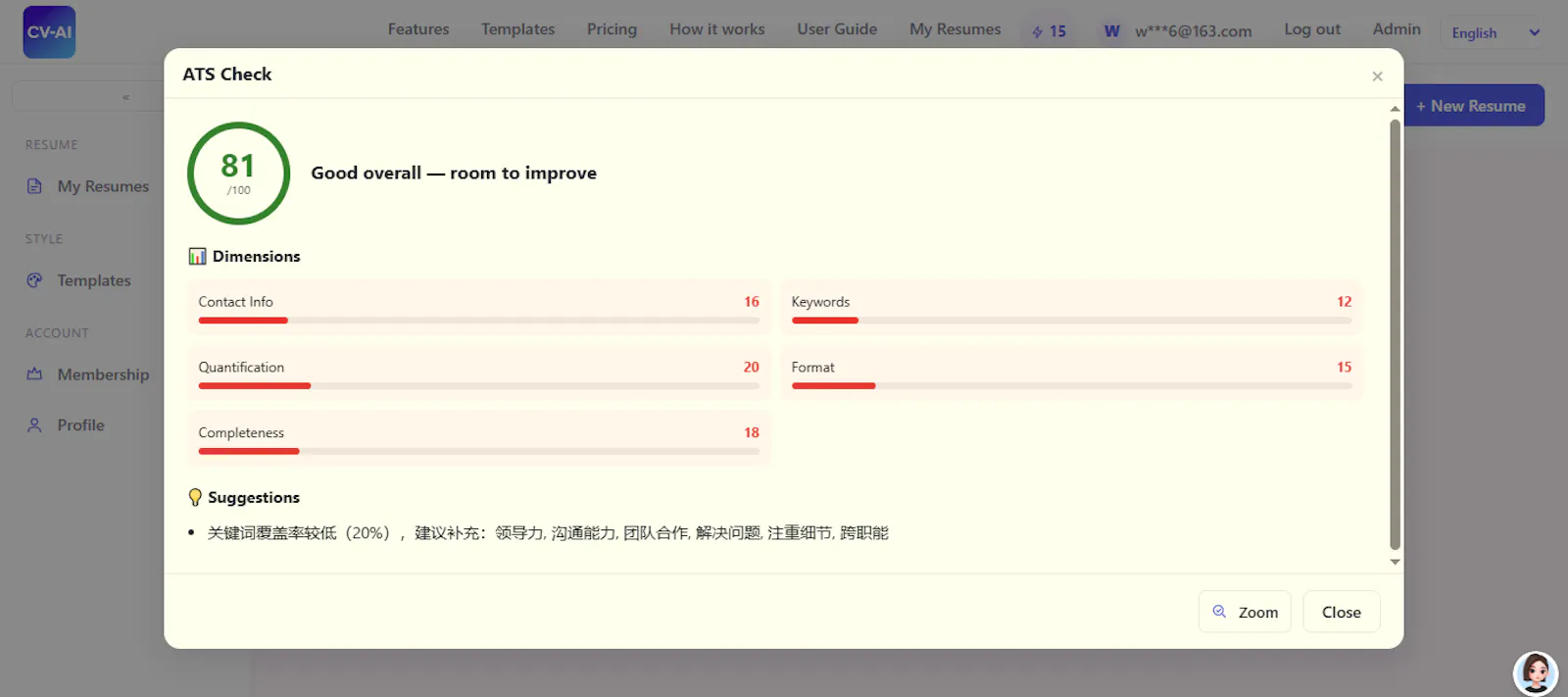
Task: Click the Completeness dimension label
Action: [x=241, y=432]
